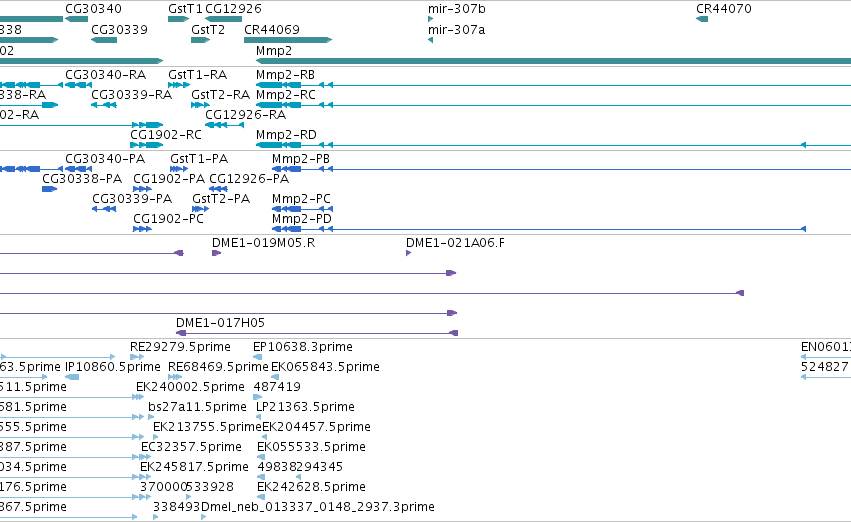Click the CG12926-PA protein glyph
This screenshot has height=522, width=851.
(218, 189)
